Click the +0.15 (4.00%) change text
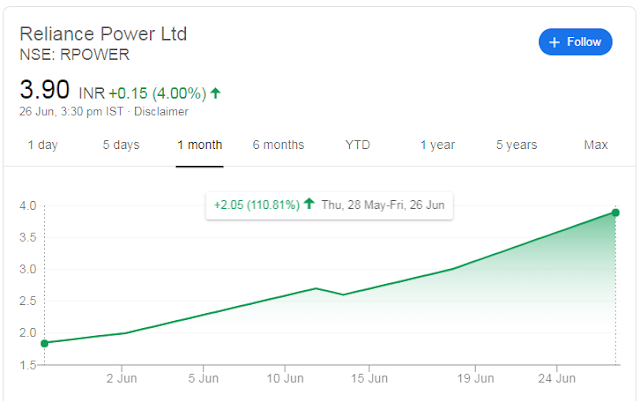 tap(158, 93)
